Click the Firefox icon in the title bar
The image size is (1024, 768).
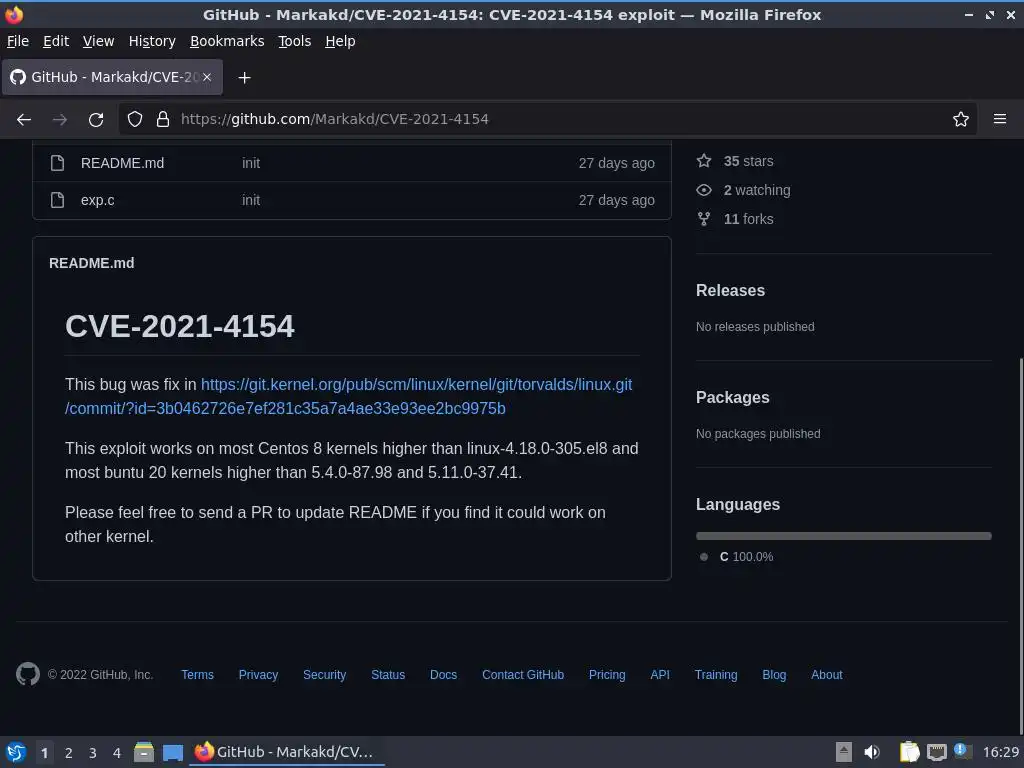click(x=14, y=14)
